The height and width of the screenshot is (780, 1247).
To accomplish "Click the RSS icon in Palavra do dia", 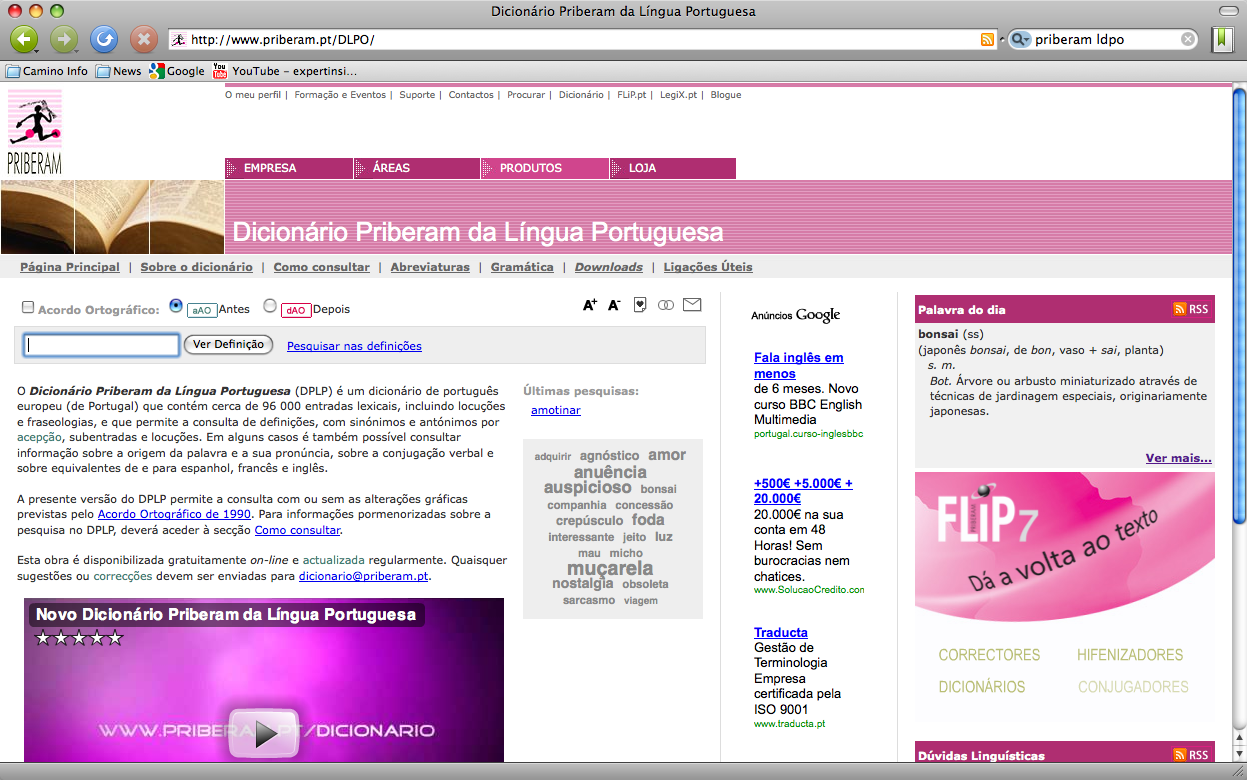I will 1180,309.
